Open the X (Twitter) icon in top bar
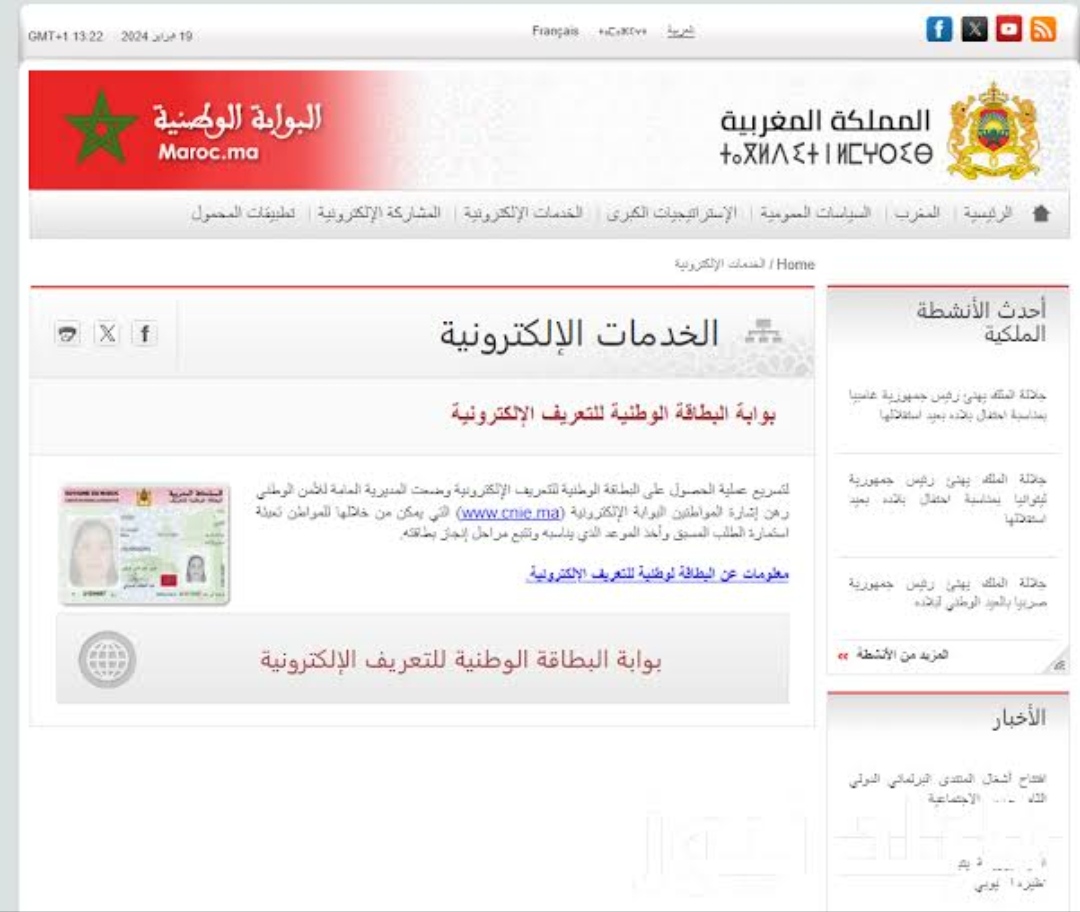Viewport: 1080px width, 912px height. 974,29
